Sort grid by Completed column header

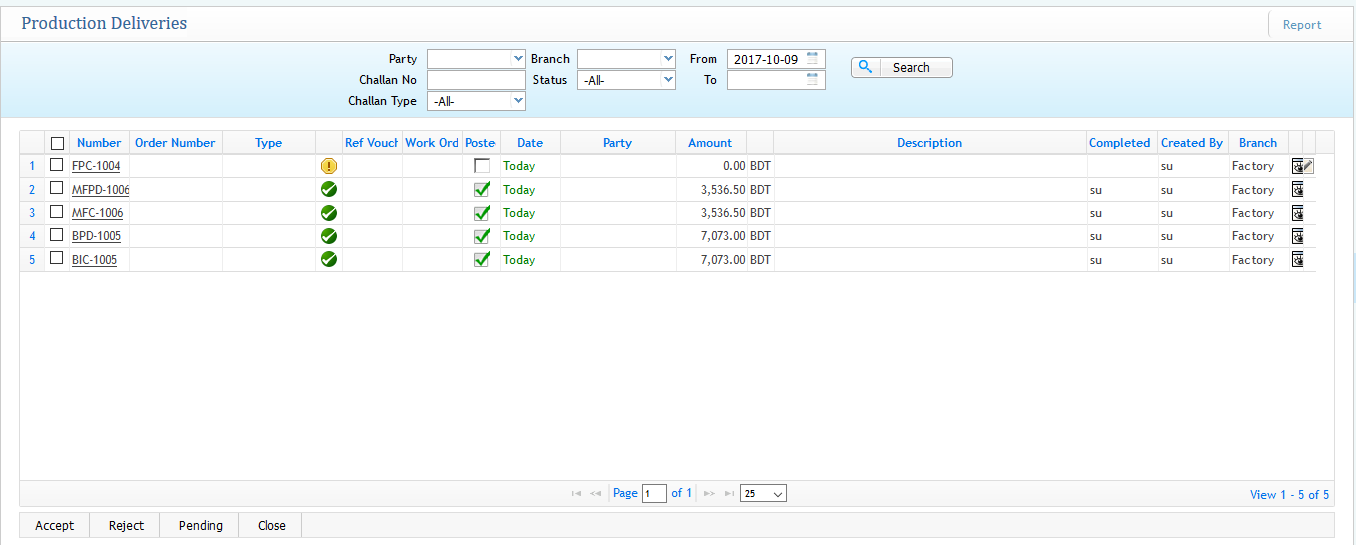tap(1120, 143)
